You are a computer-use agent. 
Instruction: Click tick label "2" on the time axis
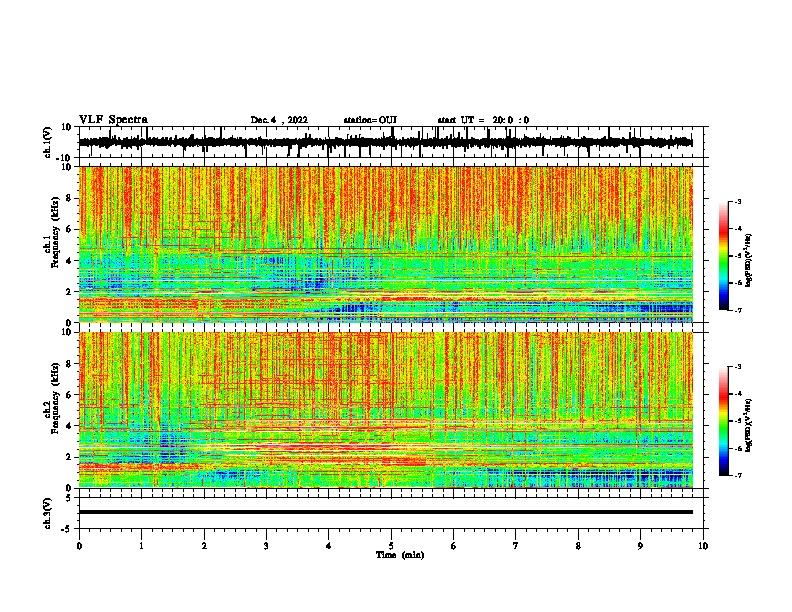click(204, 546)
